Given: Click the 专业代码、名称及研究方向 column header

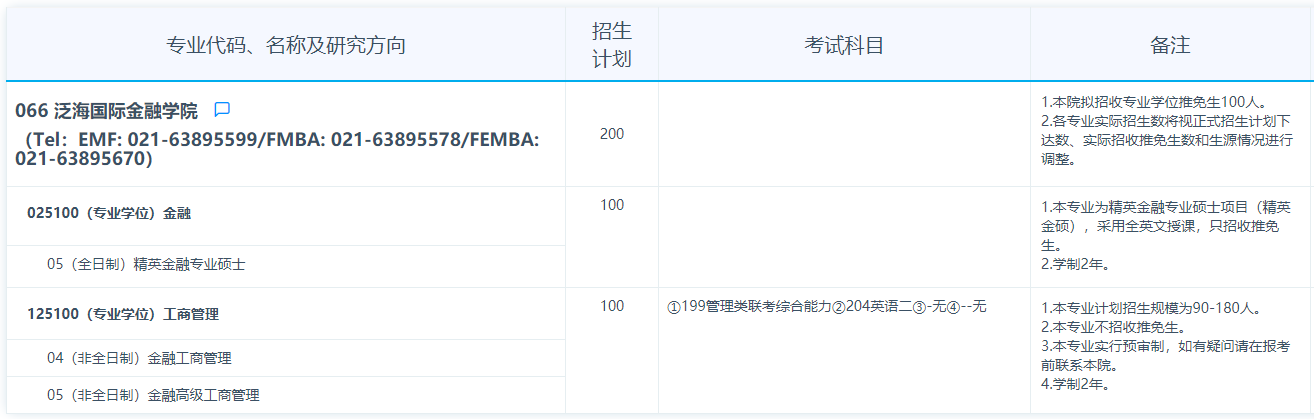Looking at the screenshot, I should click(x=286, y=45).
